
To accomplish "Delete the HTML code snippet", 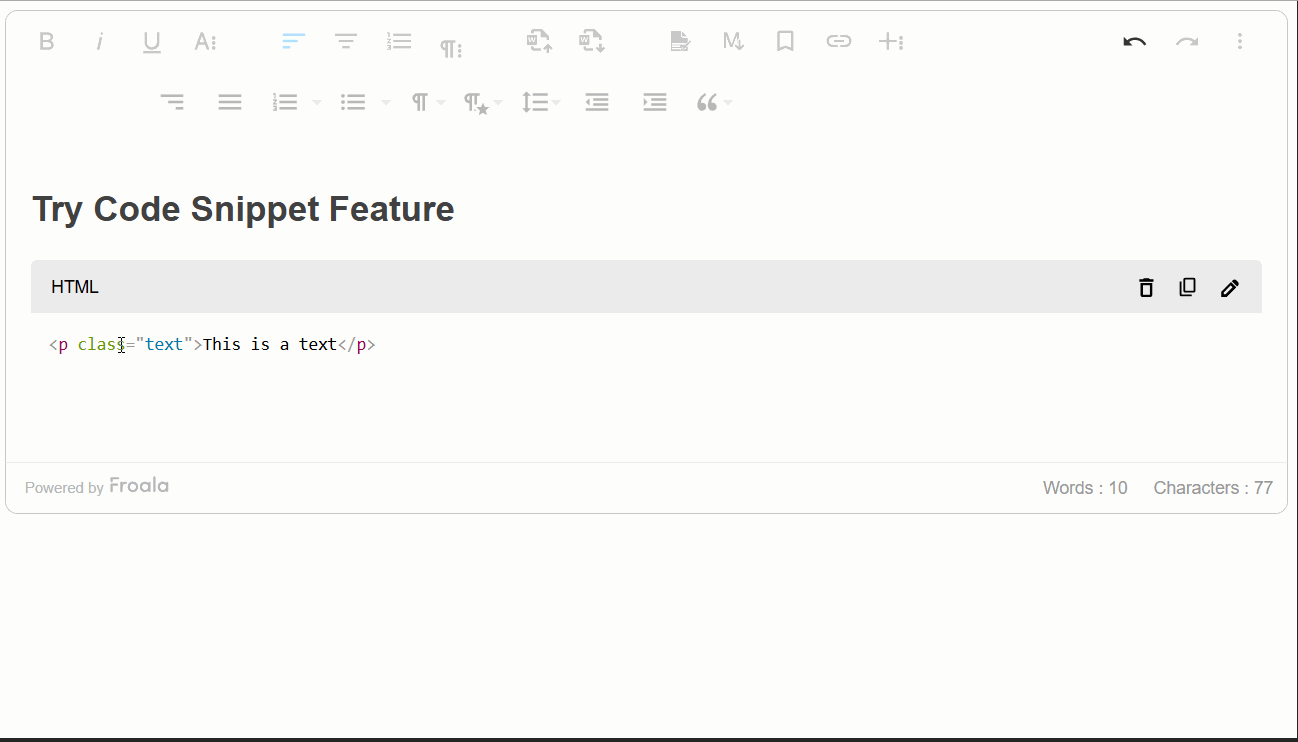I will tap(1145, 287).
